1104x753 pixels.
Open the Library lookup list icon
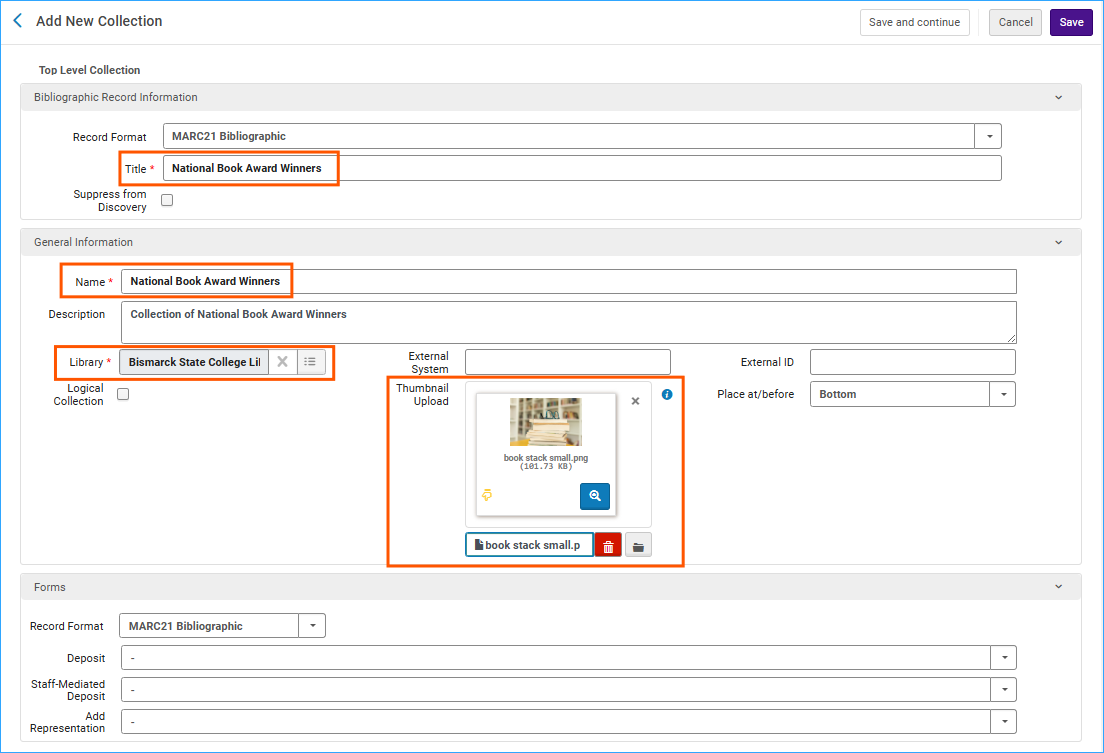pos(311,361)
